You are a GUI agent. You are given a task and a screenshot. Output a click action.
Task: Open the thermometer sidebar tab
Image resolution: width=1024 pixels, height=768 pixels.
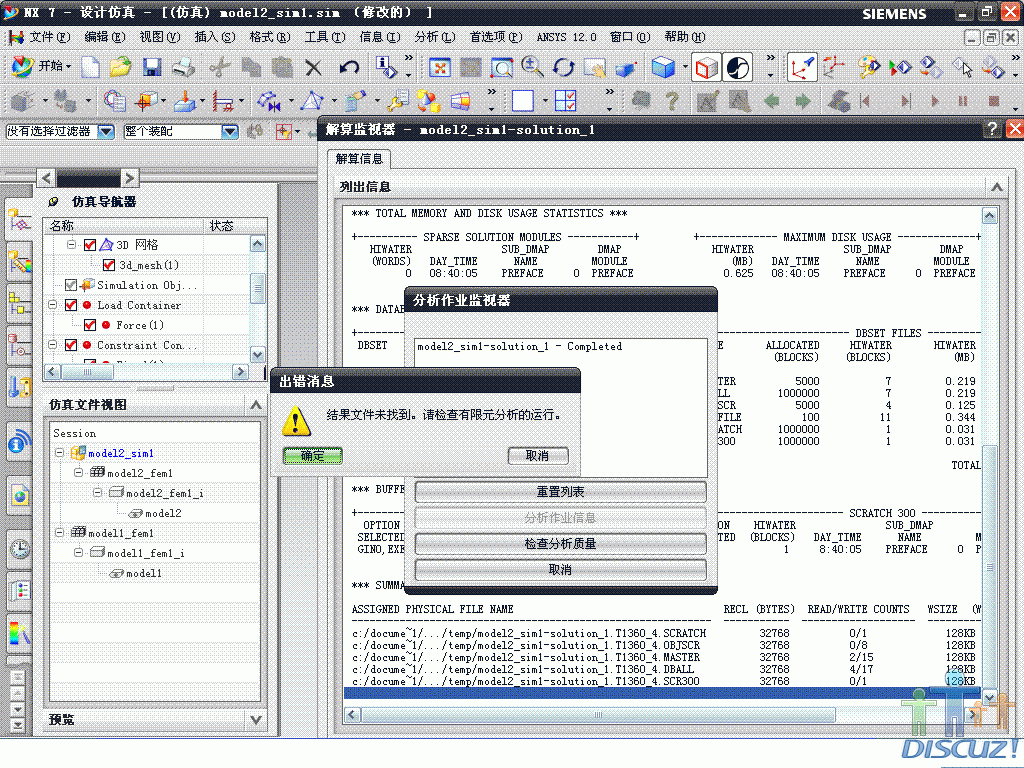coord(20,385)
